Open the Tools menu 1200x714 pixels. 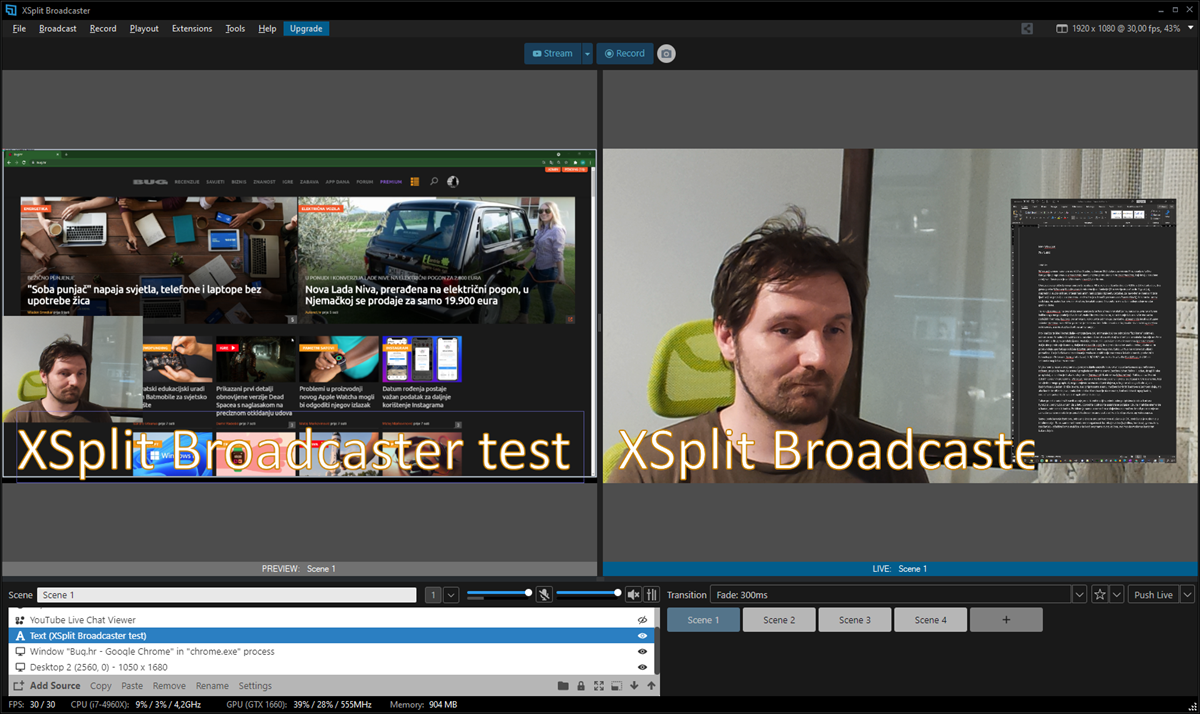(x=235, y=29)
